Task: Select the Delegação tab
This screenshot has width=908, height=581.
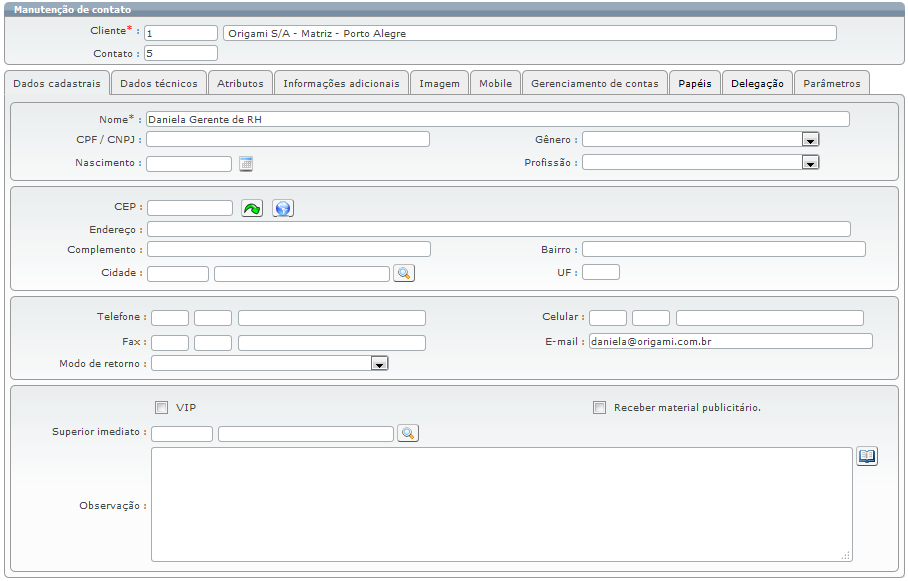Action: click(757, 83)
